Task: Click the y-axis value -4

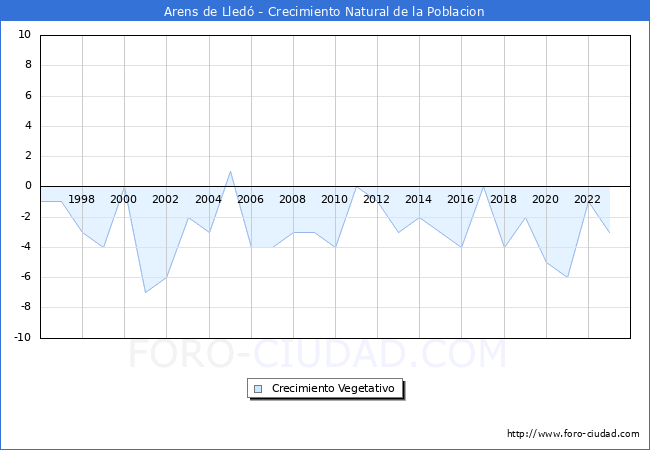Action: 26,247
